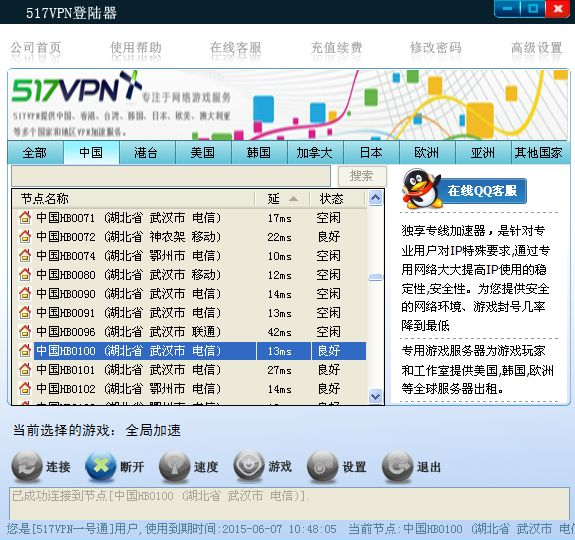Switch to the 韩国 region tab

pyautogui.click(x=260, y=153)
